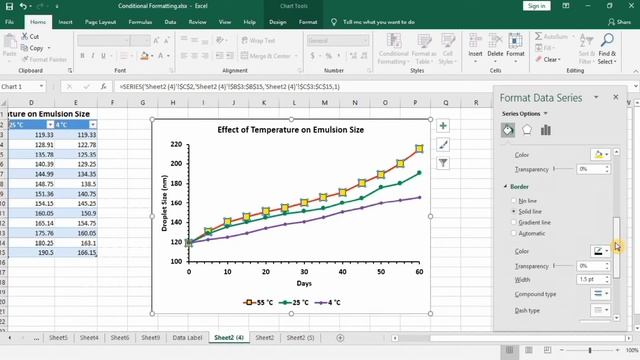Select the No line border option

[x=513, y=201]
